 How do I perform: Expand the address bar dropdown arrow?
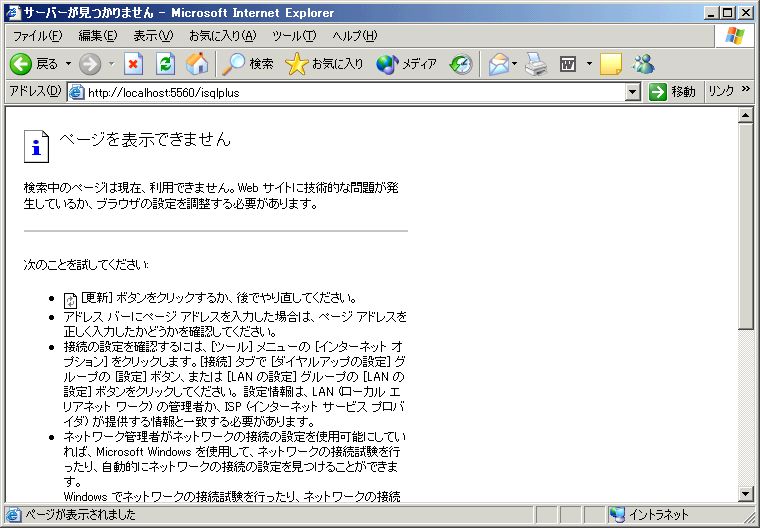click(x=633, y=92)
